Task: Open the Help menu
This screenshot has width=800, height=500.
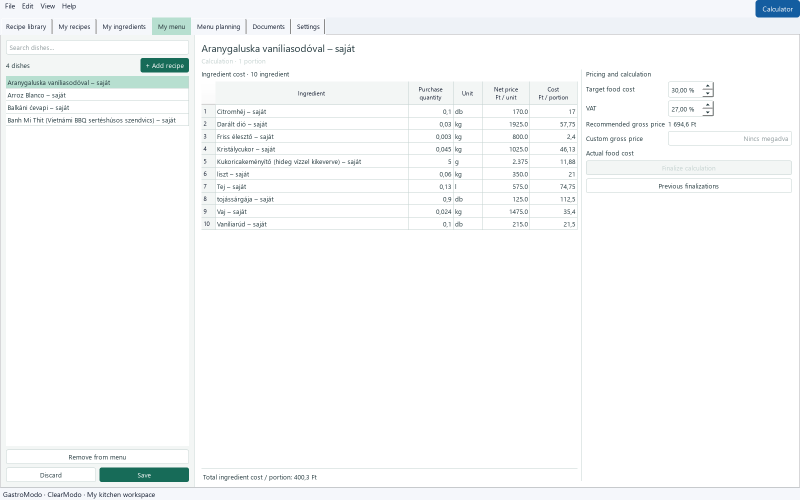Action: point(69,6)
